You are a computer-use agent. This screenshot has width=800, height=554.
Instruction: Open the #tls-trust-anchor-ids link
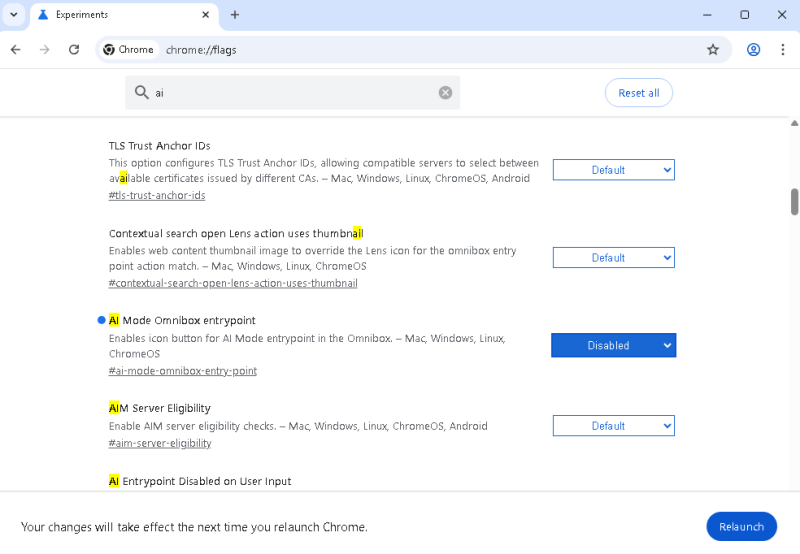click(157, 195)
